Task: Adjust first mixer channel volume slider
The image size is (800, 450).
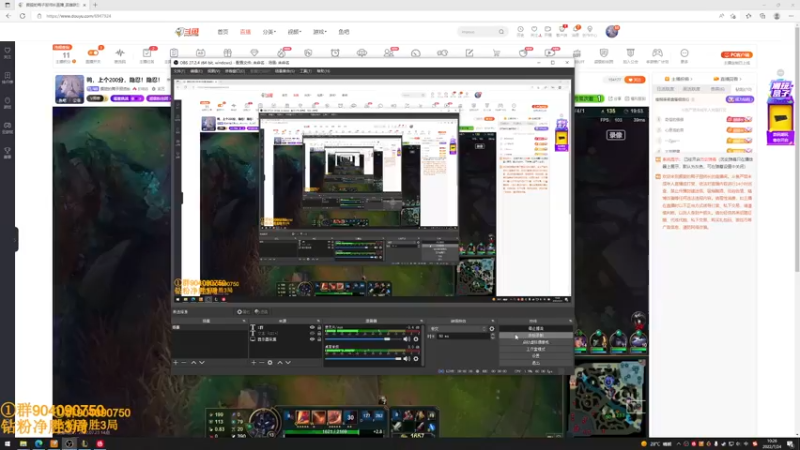Action: (x=363, y=339)
